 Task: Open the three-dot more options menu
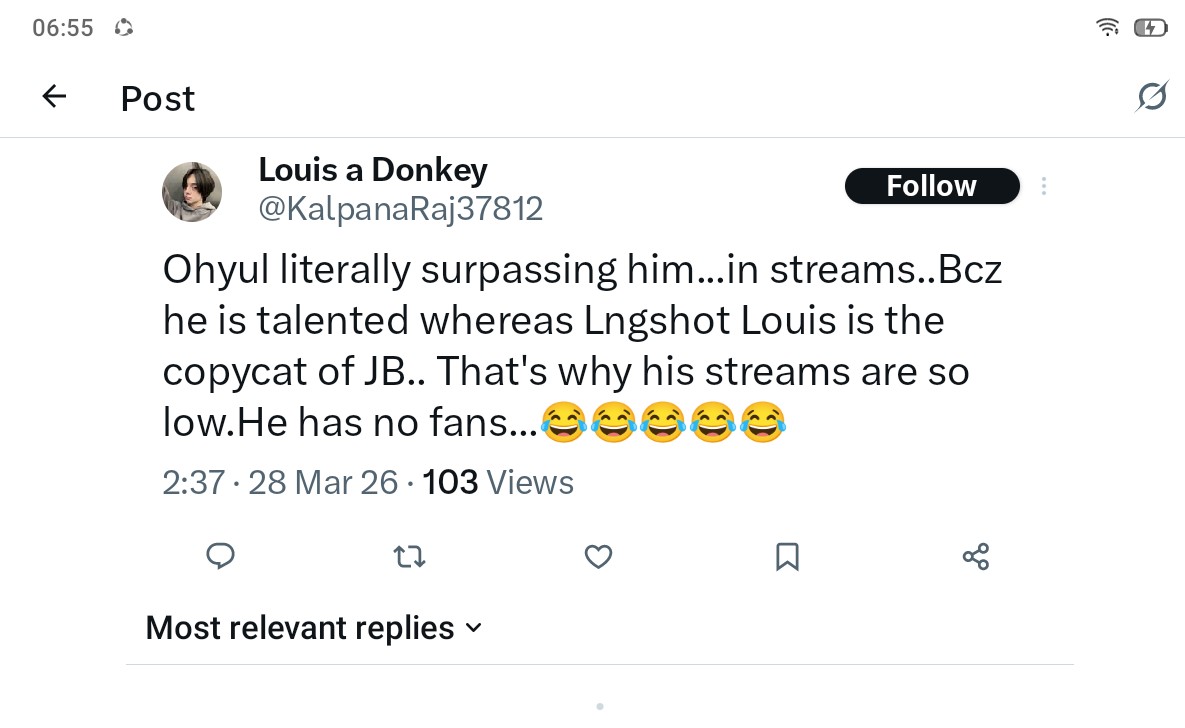[1044, 186]
